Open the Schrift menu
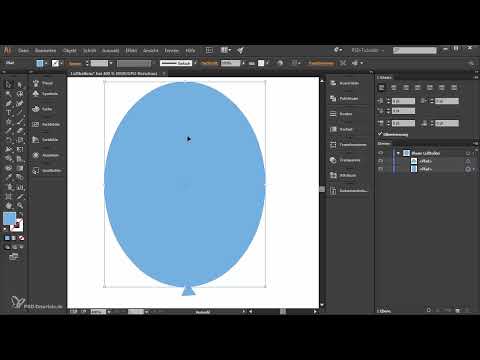The width and height of the screenshot is (480, 360). point(89,50)
